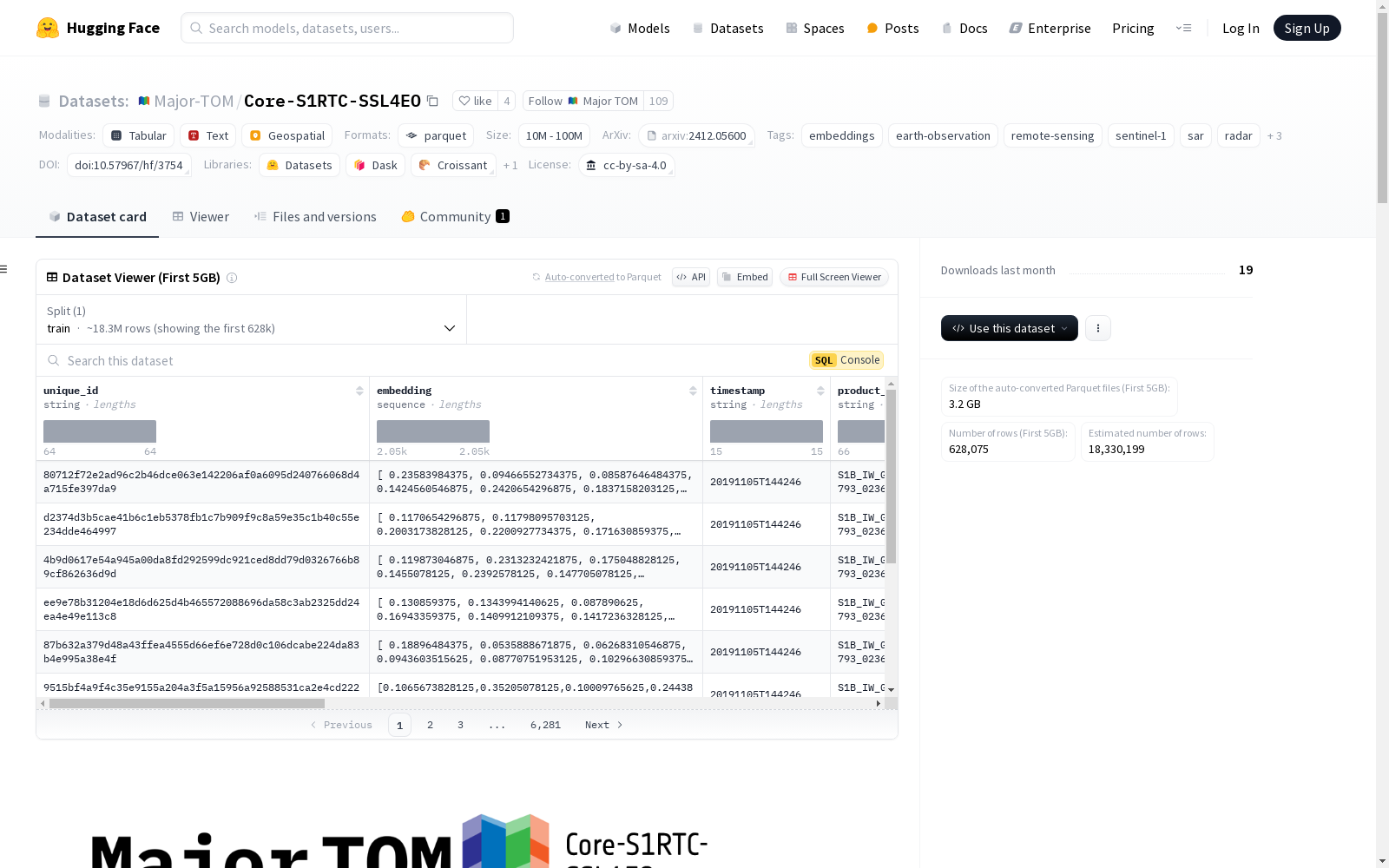Like the dataset with the heart button

[476, 101]
